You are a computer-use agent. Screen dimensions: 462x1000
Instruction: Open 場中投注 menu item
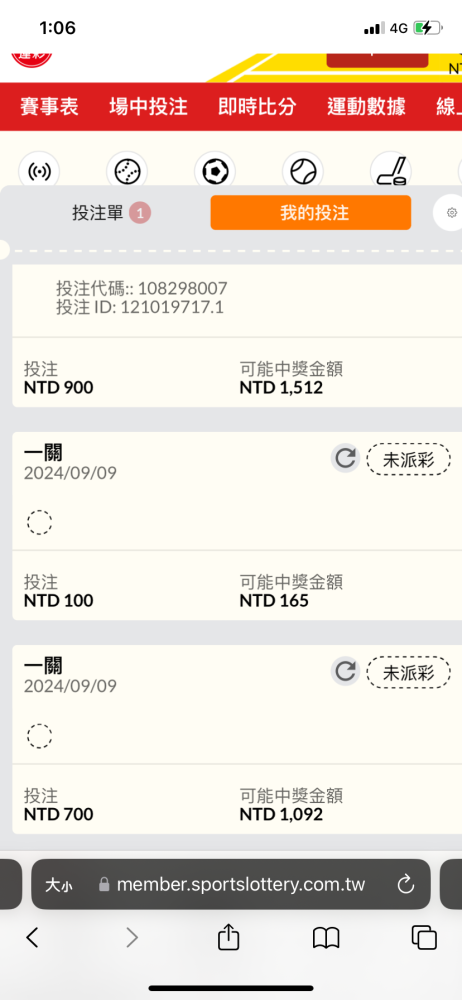coord(148,107)
